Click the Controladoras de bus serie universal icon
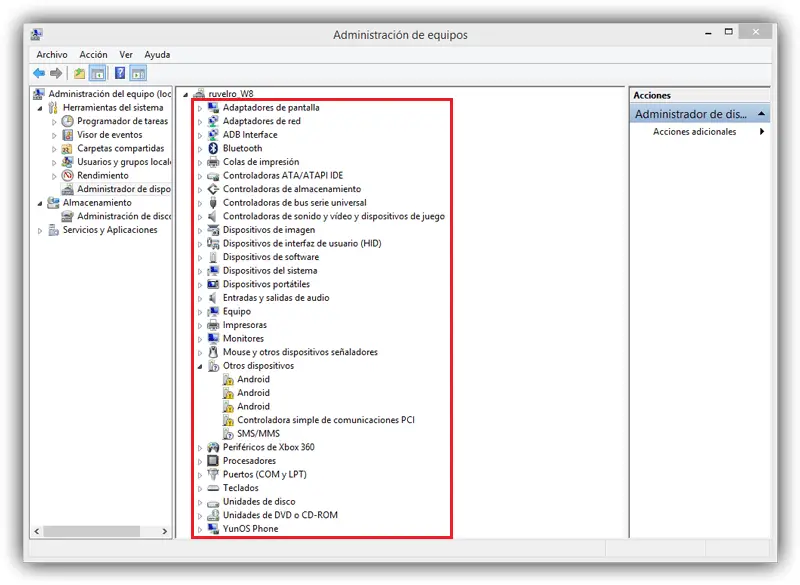Screen dimensions: 800x585 (213, 203)
